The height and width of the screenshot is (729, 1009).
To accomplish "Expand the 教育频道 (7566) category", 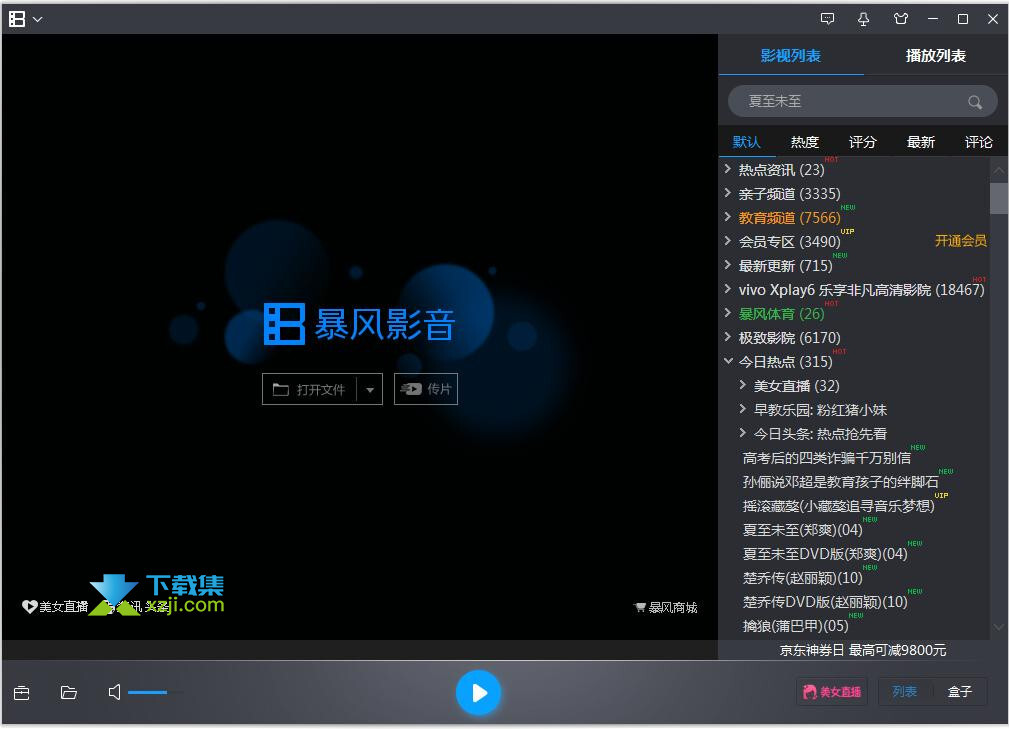I will tap(728, 217).
